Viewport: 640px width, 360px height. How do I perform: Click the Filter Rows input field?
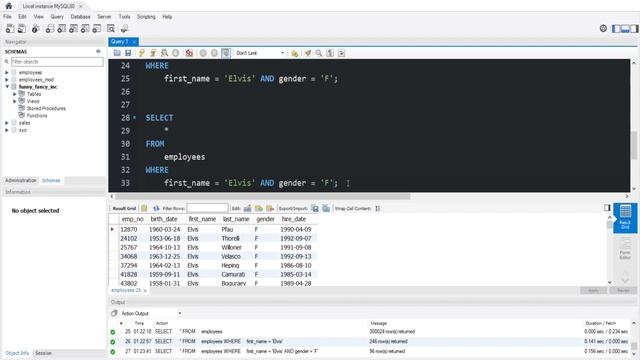[207, 208]
